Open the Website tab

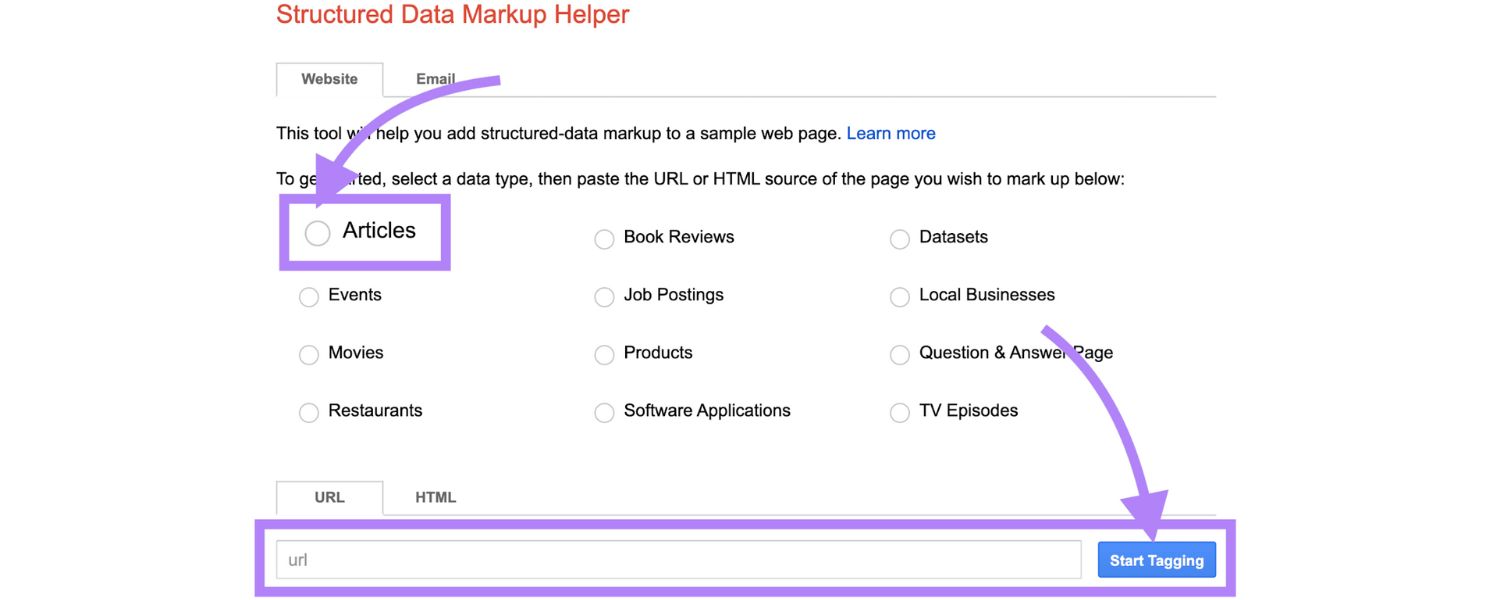(x=329, y=79)
